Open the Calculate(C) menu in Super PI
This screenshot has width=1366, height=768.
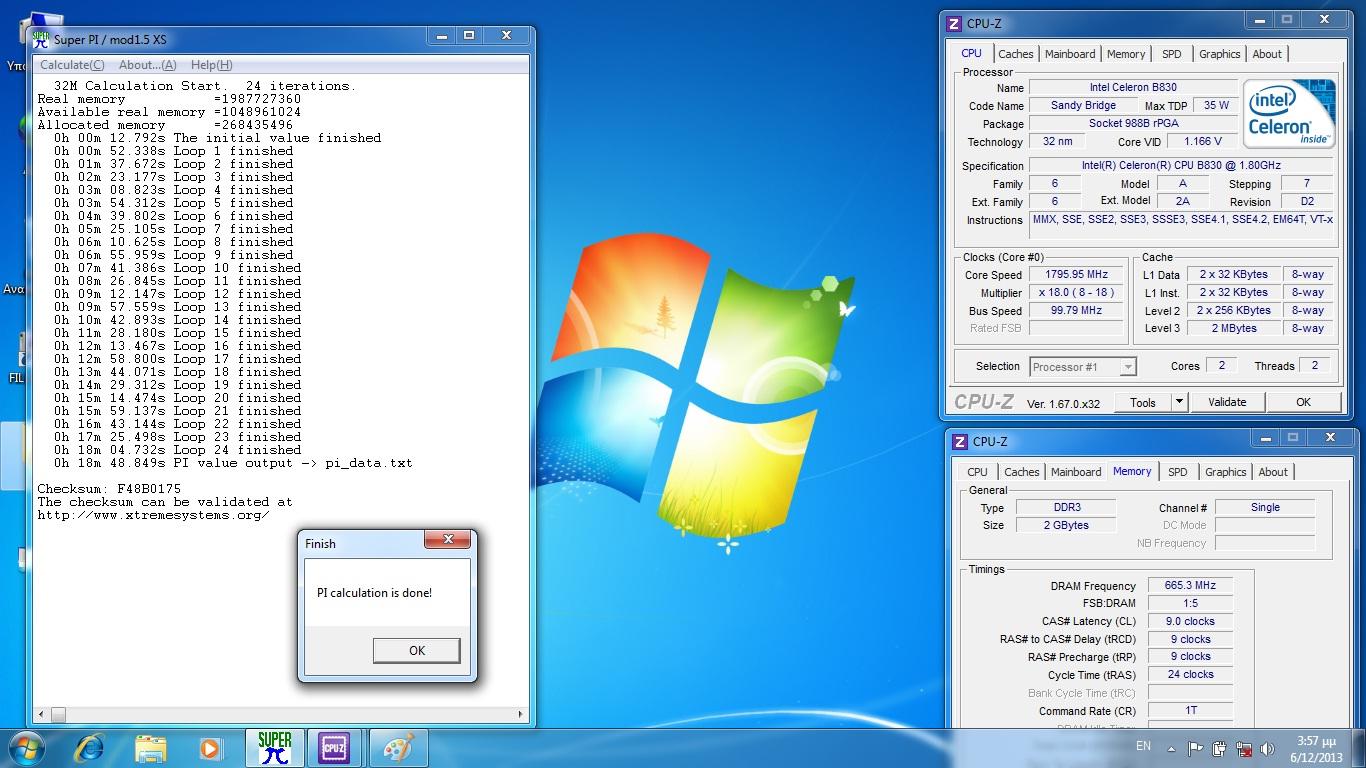point(72,65)
